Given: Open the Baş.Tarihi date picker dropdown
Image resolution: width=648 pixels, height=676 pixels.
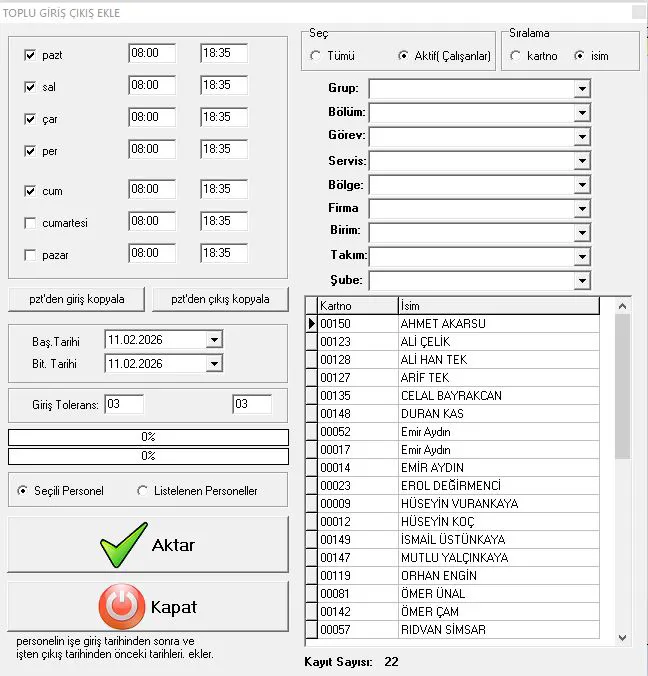Looking at the screenshot, I should [x=213, y=340].
